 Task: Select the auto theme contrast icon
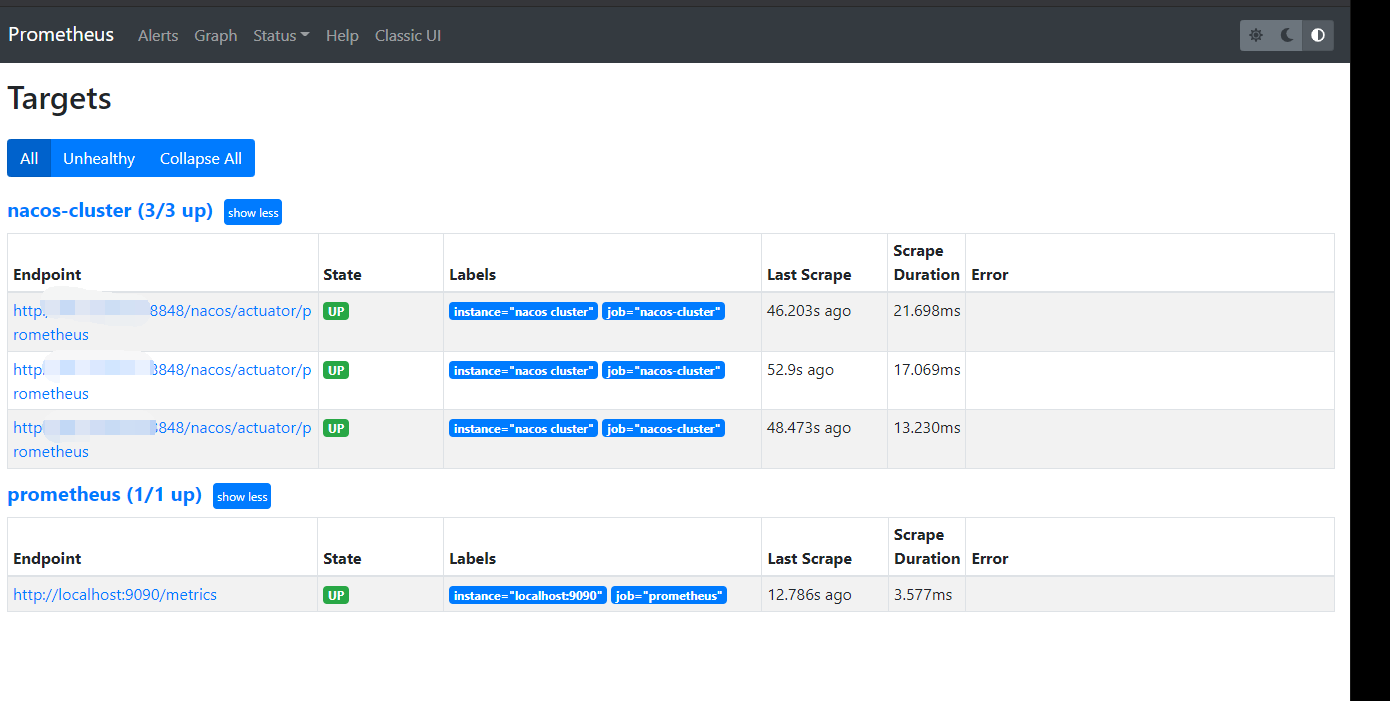(1317, 35)
